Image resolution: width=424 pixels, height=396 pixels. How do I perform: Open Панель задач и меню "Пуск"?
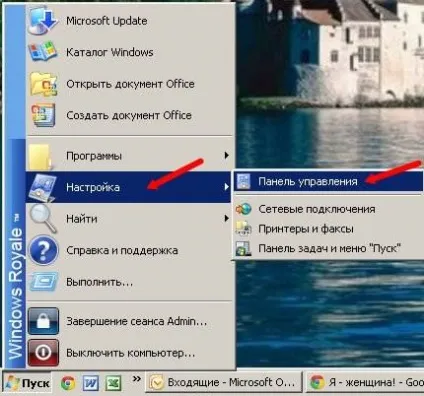coord(328,249)
